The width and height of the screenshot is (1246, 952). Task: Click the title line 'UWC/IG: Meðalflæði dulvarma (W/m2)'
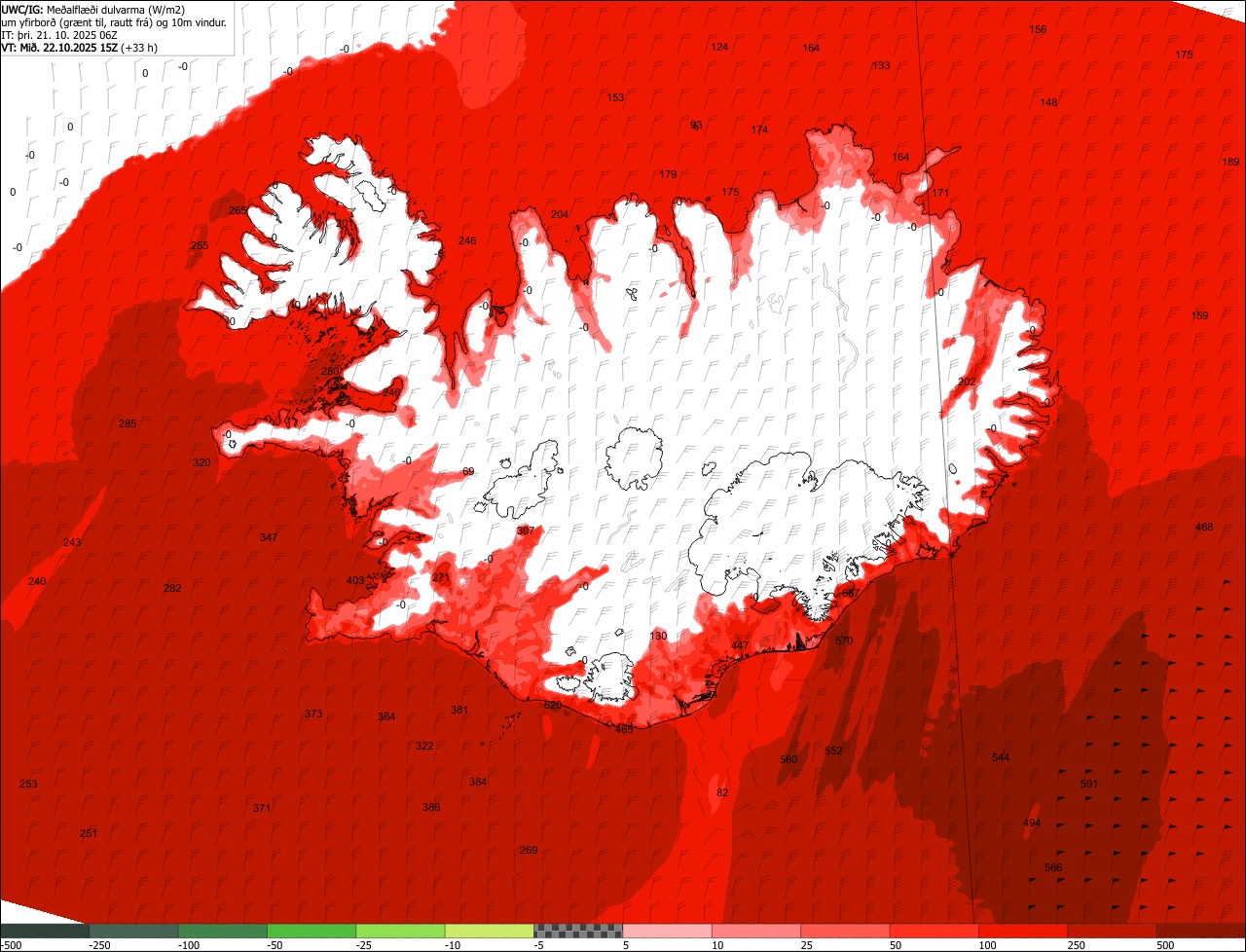93,9
